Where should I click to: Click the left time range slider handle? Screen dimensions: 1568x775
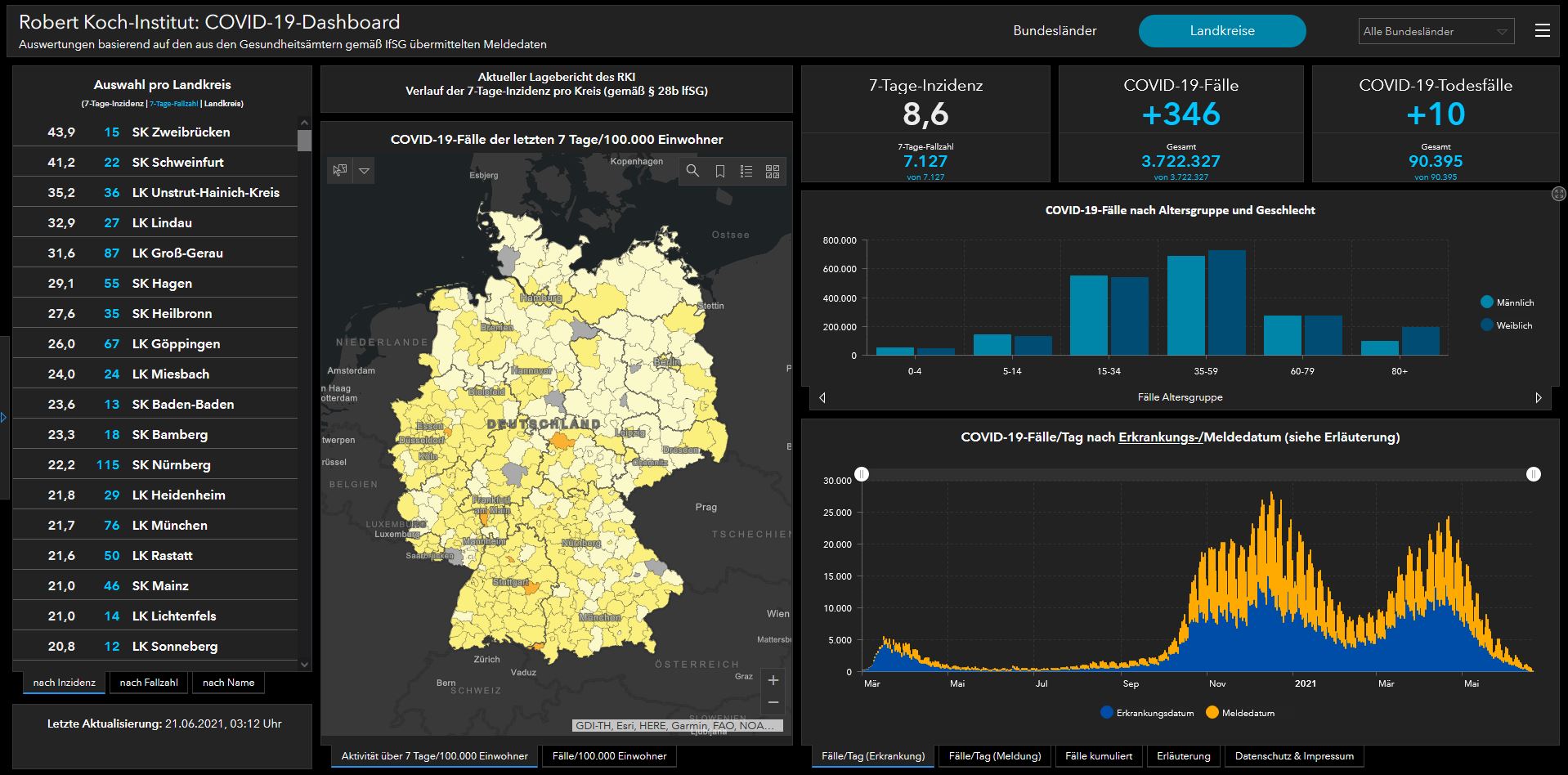[x=862, y=474]
